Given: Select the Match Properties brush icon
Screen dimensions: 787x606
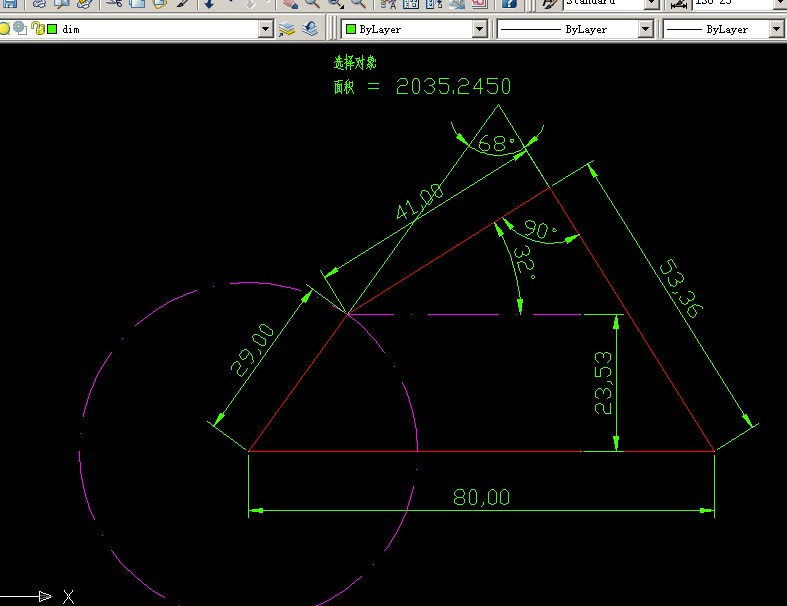Looking at the screenshot, I should point(183,4).
